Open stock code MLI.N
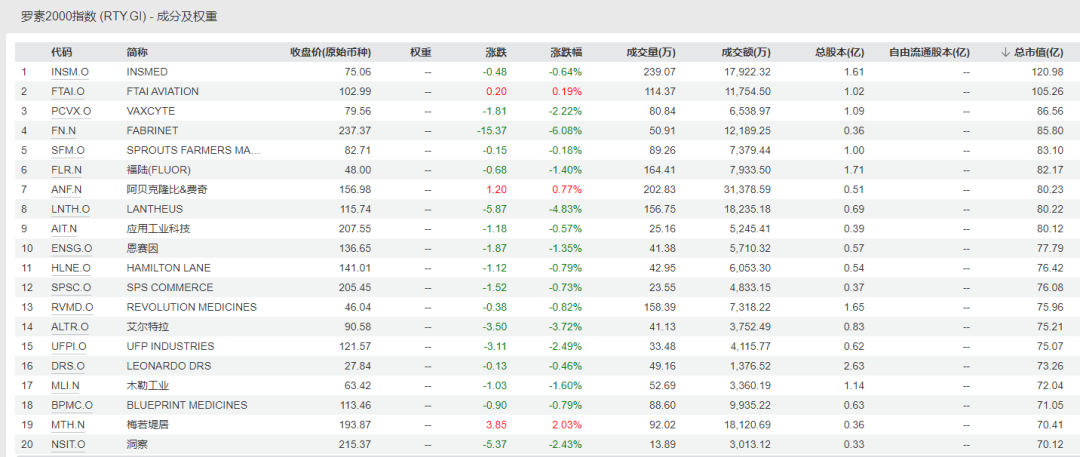 coord(65,385)
